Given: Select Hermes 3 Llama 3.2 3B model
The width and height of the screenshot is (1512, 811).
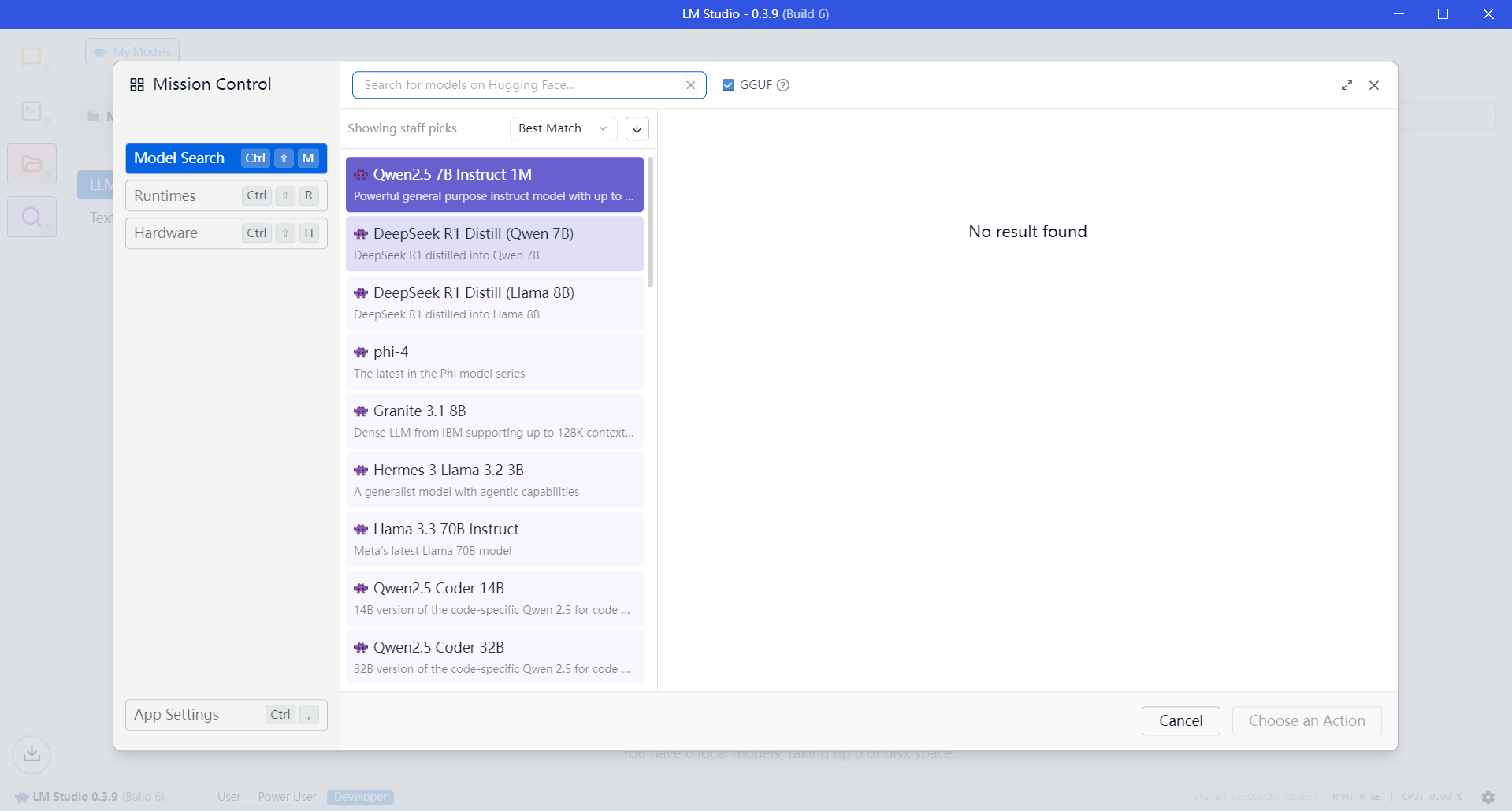Looking at the screenshot, I should pos(495,480).
